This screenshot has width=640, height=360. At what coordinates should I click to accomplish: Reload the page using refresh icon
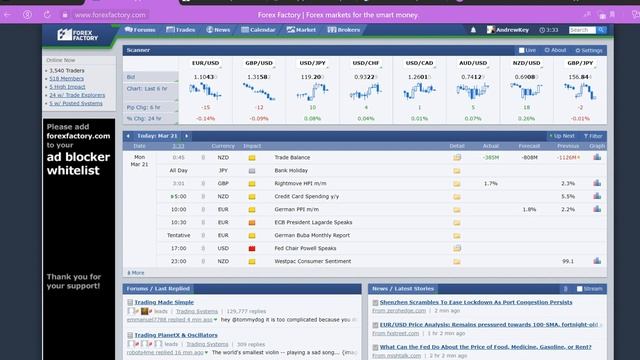point(47,15)
